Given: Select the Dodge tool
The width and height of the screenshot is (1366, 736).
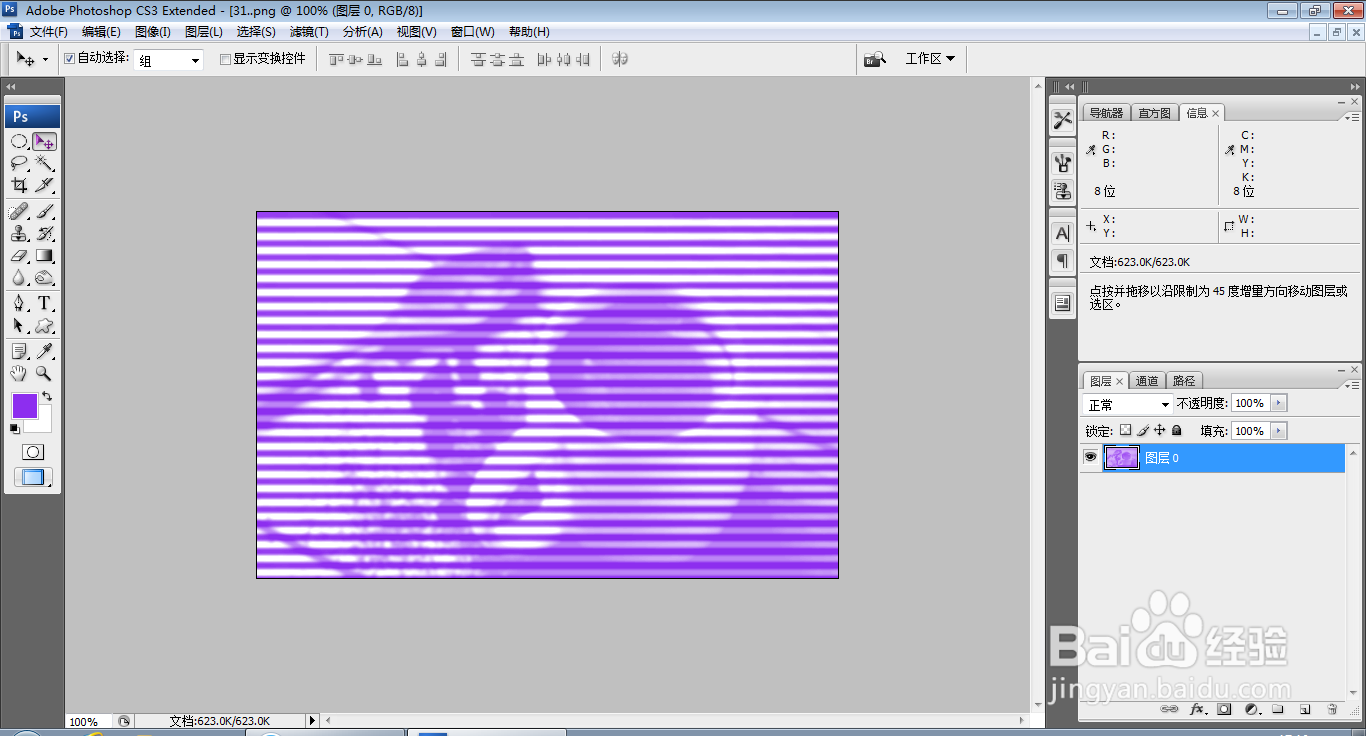Looking at the screenshot, I should 44,278.
